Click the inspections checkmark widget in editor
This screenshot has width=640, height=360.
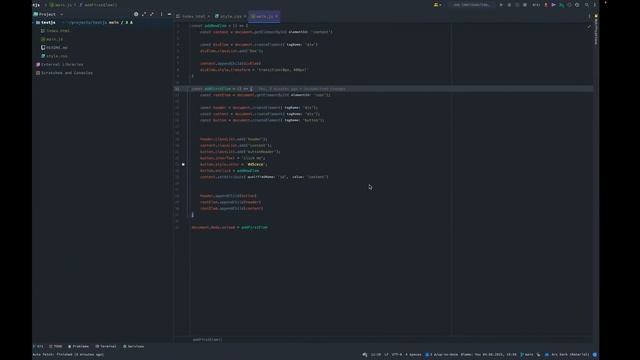[589, 27]
